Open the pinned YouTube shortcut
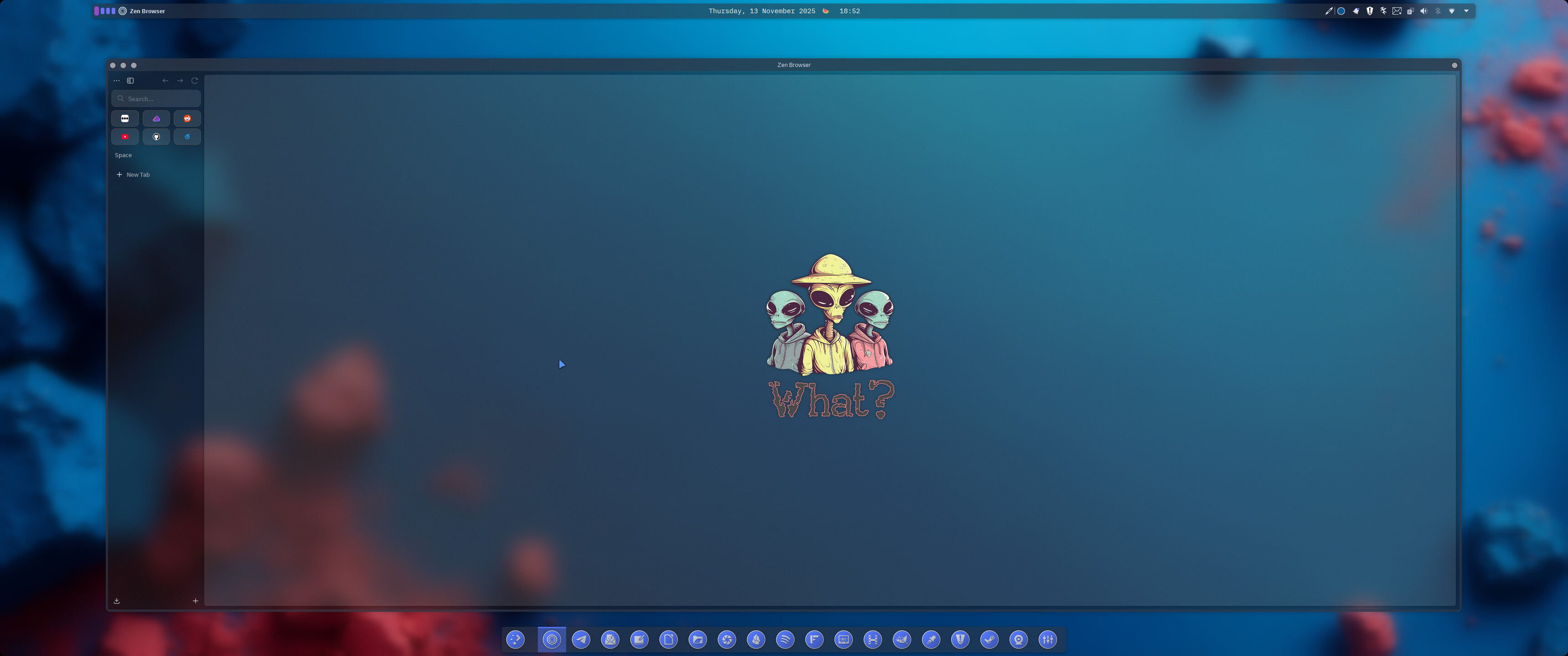Viewport: 1568px width, 656px height. click(x=125, y=137)
